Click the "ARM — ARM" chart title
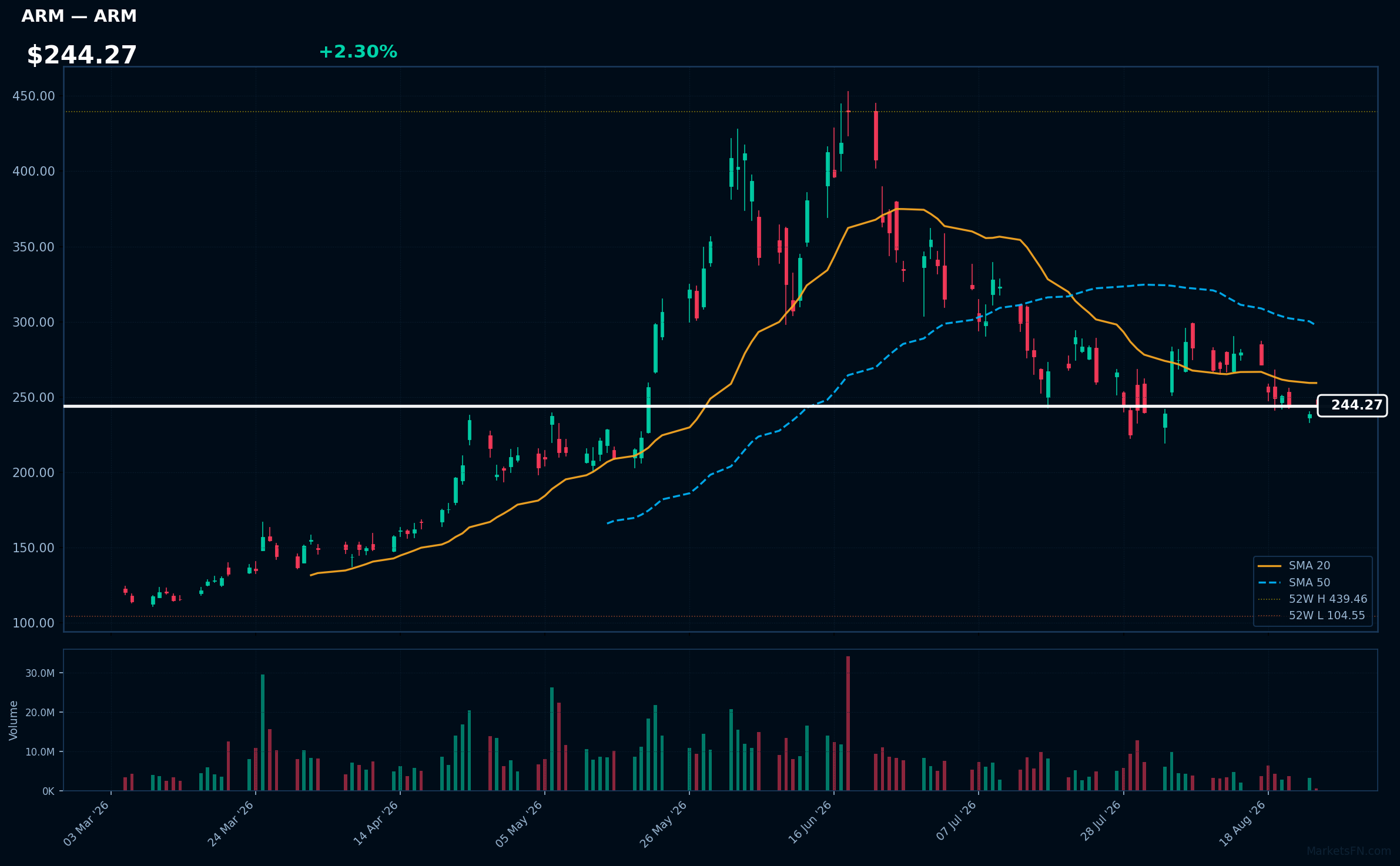The height and width of the screenshot is (866, 1400). (79, 16)
